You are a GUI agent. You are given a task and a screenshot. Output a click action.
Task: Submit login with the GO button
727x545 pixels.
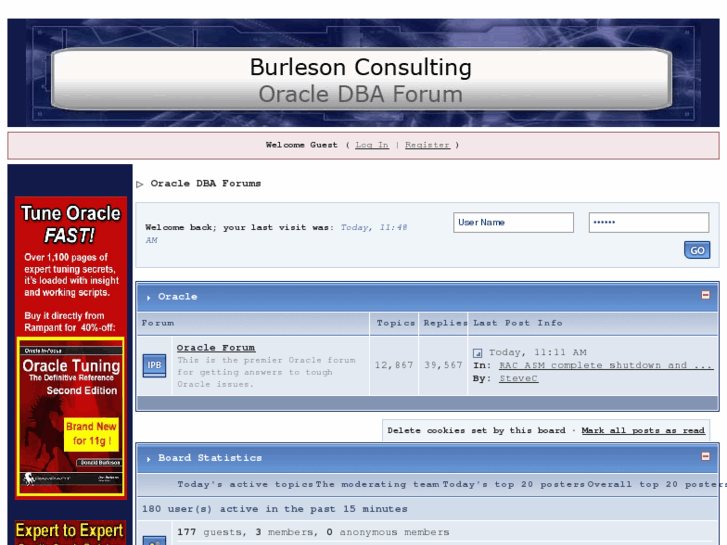697,250
